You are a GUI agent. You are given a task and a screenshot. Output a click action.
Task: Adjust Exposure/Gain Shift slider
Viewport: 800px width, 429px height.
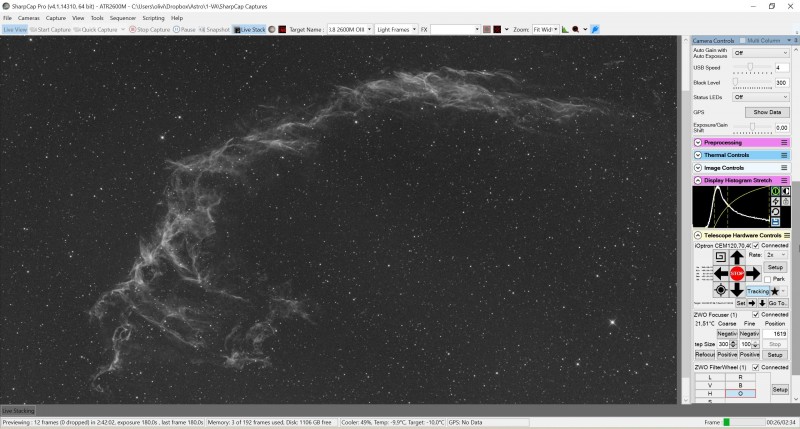pos(753,127)
